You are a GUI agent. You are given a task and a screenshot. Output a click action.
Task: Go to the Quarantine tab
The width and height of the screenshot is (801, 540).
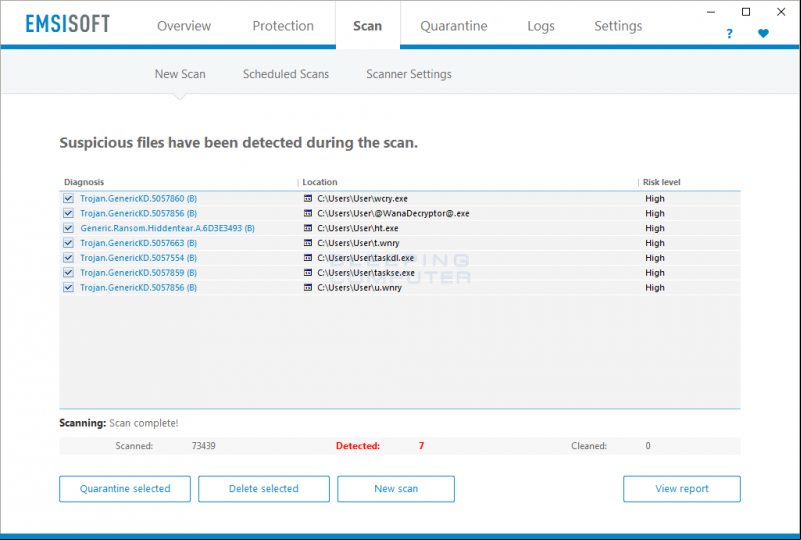point(454,26)
